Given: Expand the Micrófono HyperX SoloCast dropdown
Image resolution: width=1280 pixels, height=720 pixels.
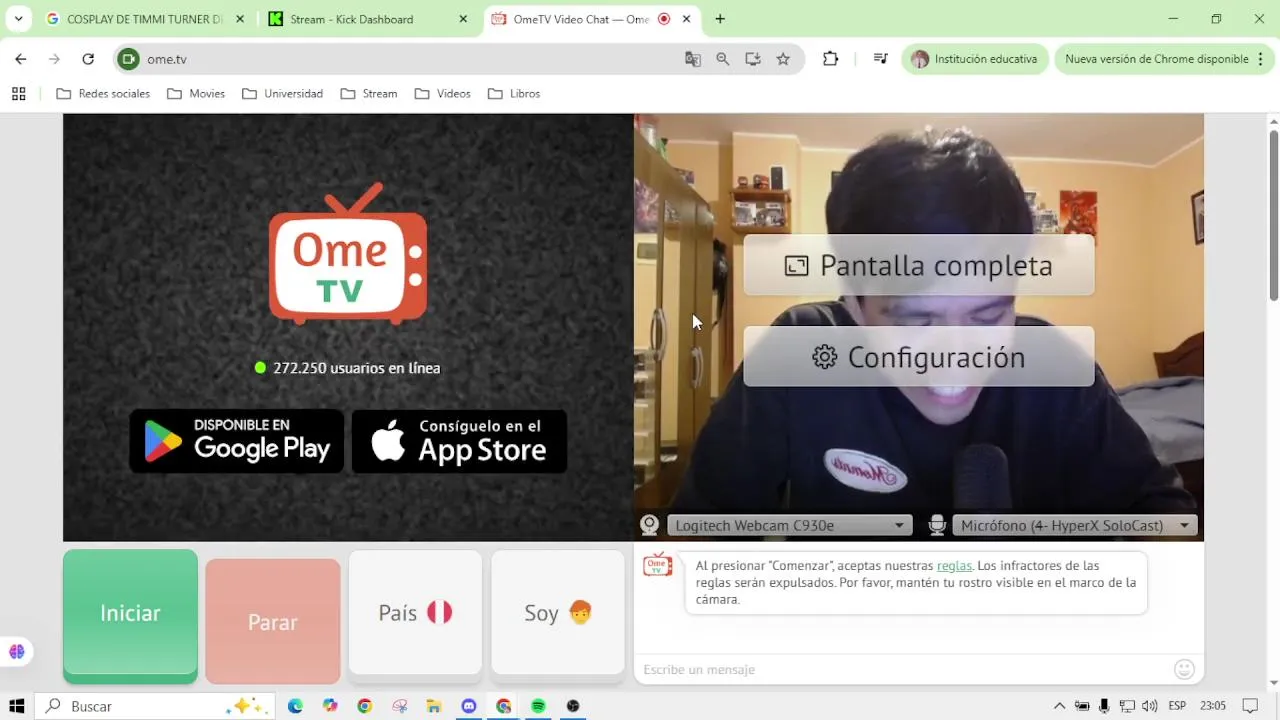Looking at the screenshot, I should pos(1075,525).
